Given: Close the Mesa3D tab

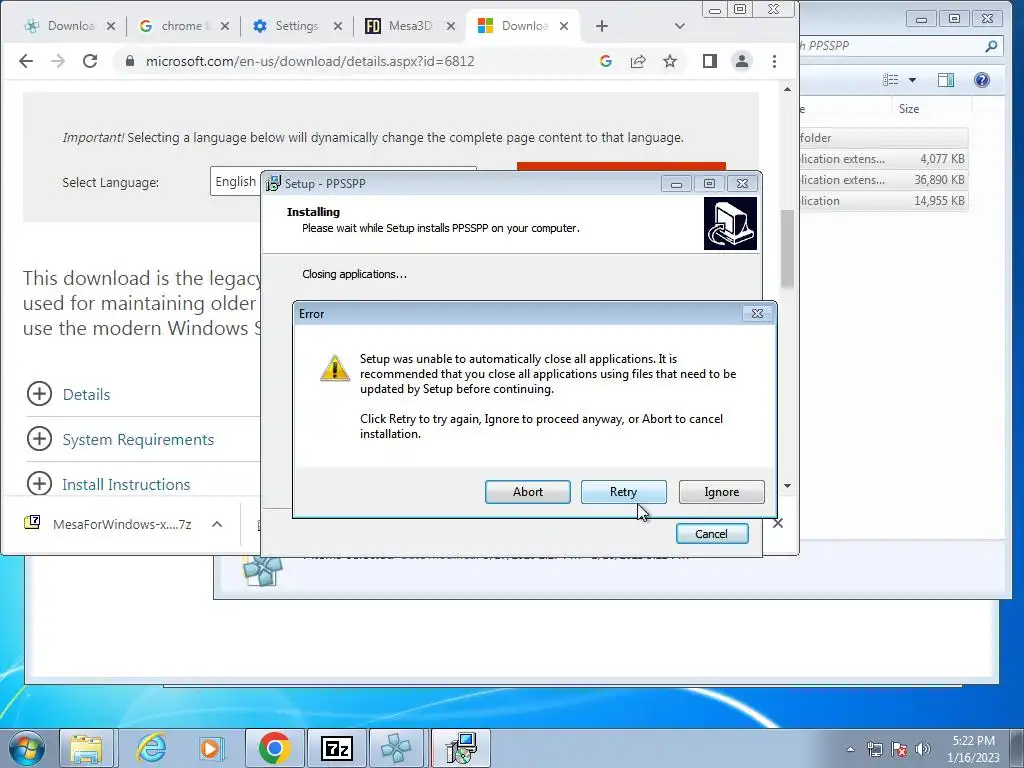Looking at the screenshot, I should [451, 26].
